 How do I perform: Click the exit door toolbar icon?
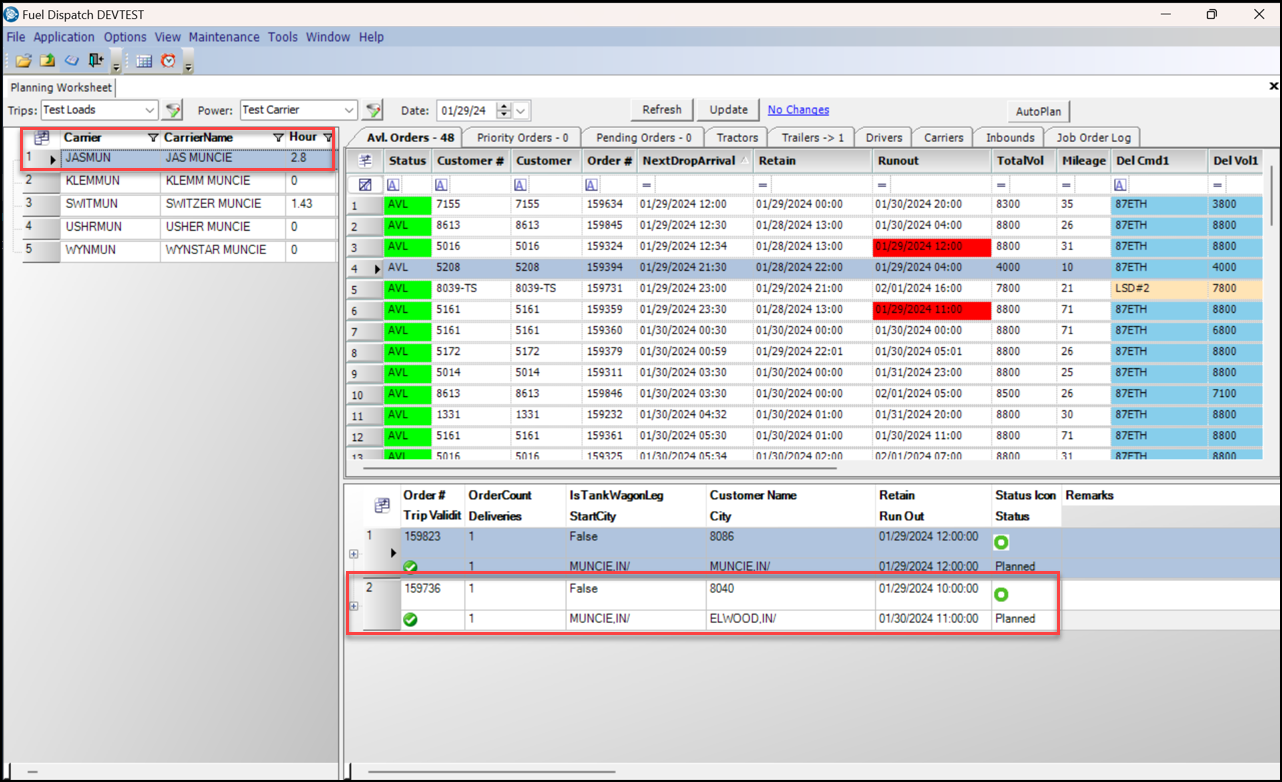tap(96, 61)
